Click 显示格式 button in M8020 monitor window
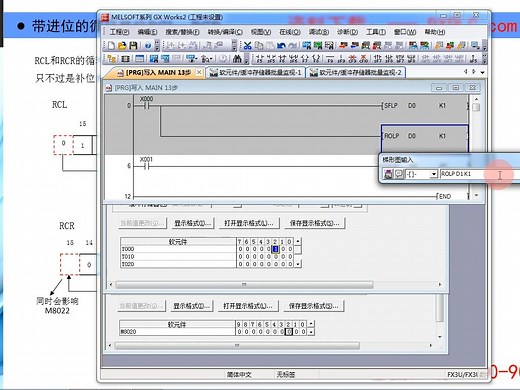Viewport: 520px width, 390px height. pyautogui.click(x=191, y=306)
